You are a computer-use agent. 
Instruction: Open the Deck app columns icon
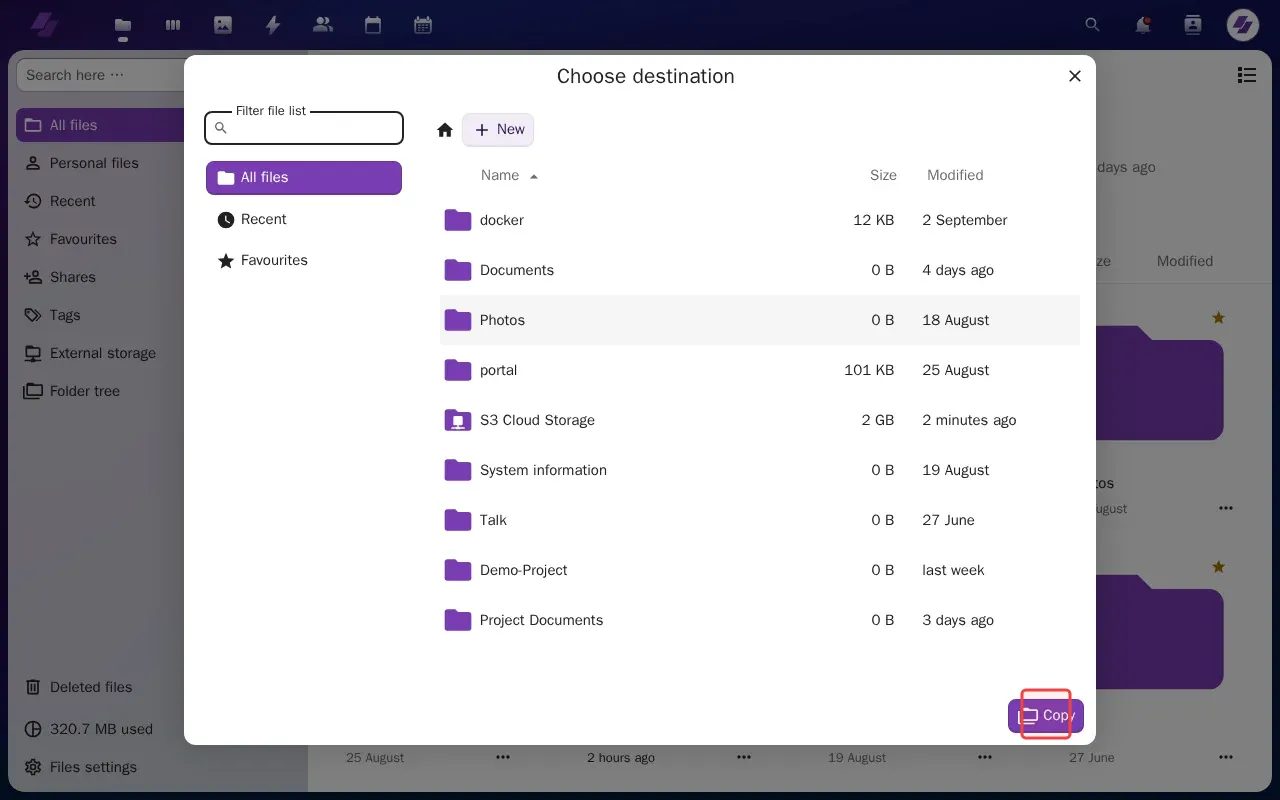point(172,25)
